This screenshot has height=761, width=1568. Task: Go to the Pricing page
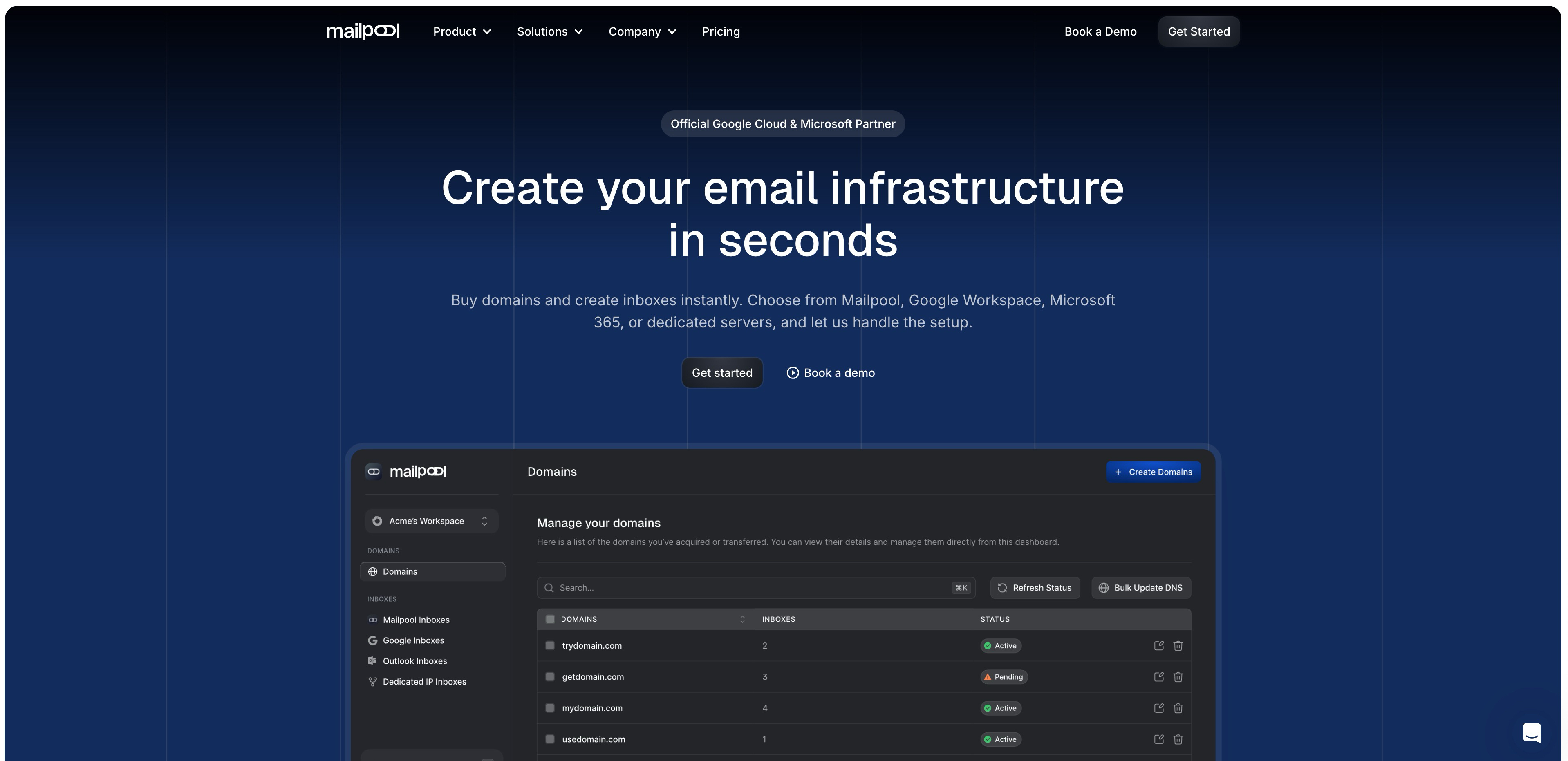(721, 31)
